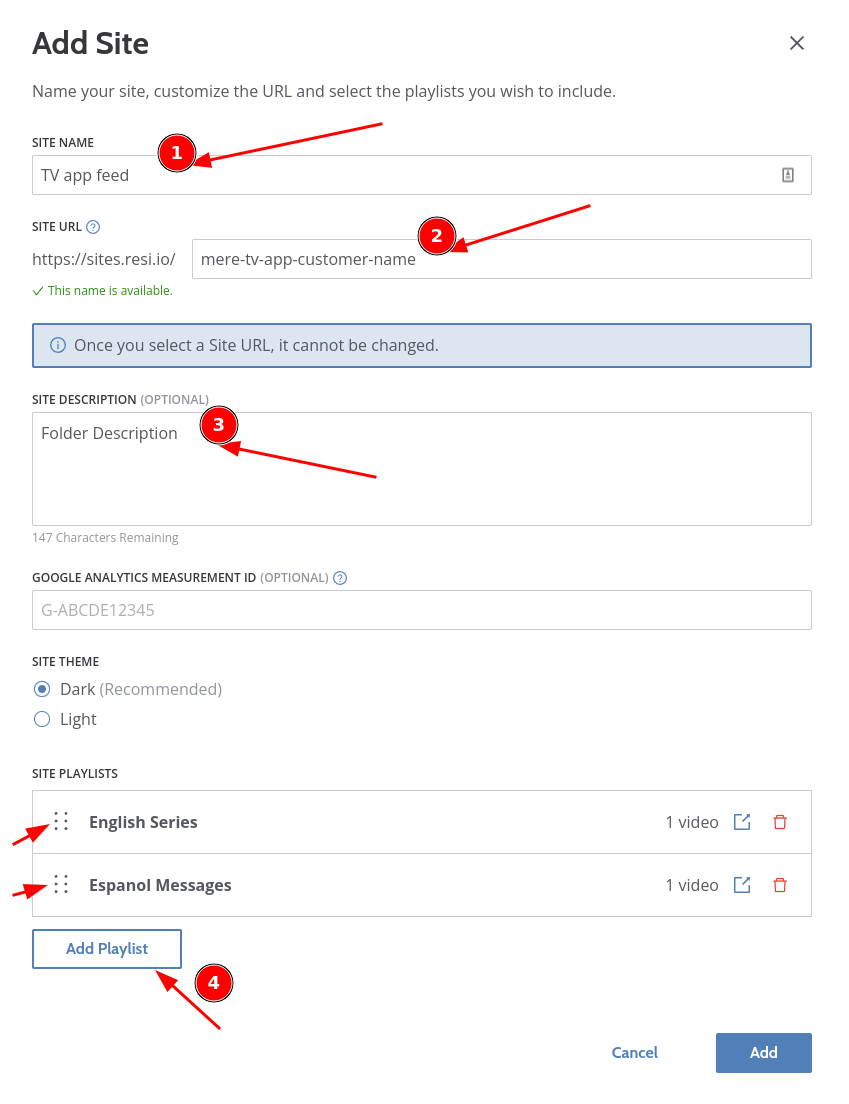The width and height of the screenshot is (849, 1104).
Task: Delete the Espanol Messages playlist
Action: pos(780,885)
